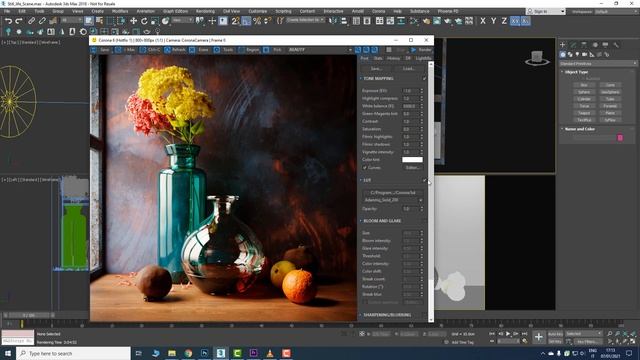Toggle the LUT enabled checkbox
640x360 pixels.
pyautogui.click(x=424, y=180)
